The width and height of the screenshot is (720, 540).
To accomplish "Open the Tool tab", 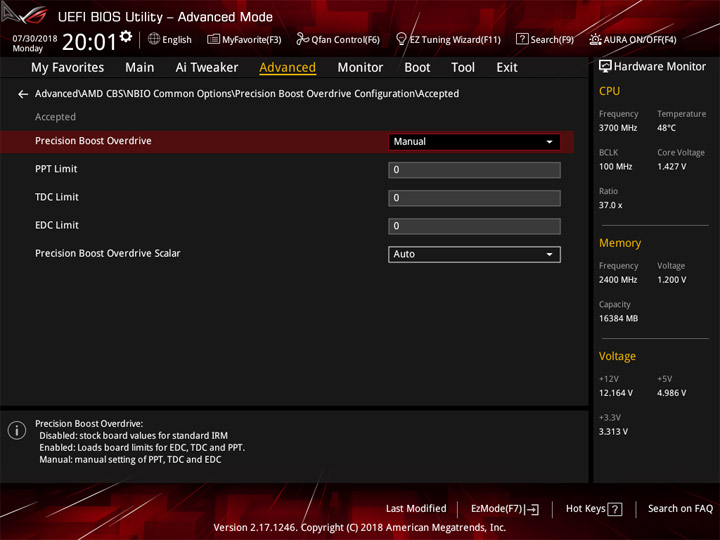I will tap(463, 68).
